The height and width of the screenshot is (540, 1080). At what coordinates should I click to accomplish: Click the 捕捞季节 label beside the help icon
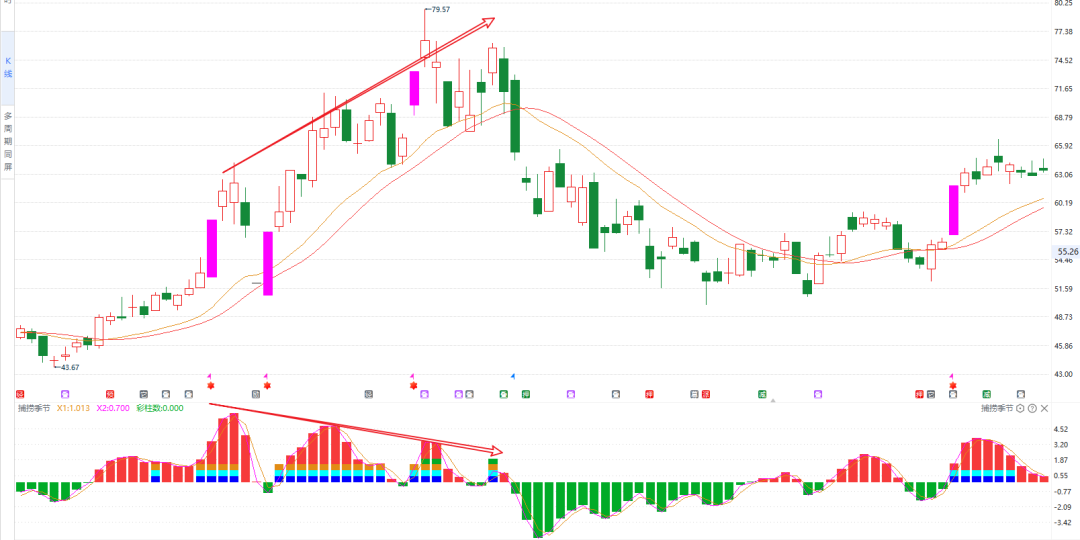click(997, 408)
